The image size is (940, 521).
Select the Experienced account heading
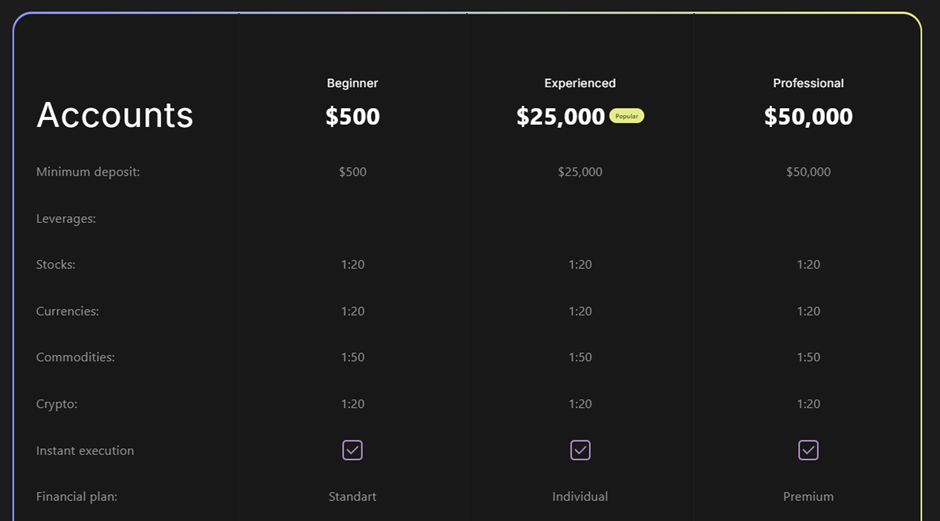click(580, 83)
